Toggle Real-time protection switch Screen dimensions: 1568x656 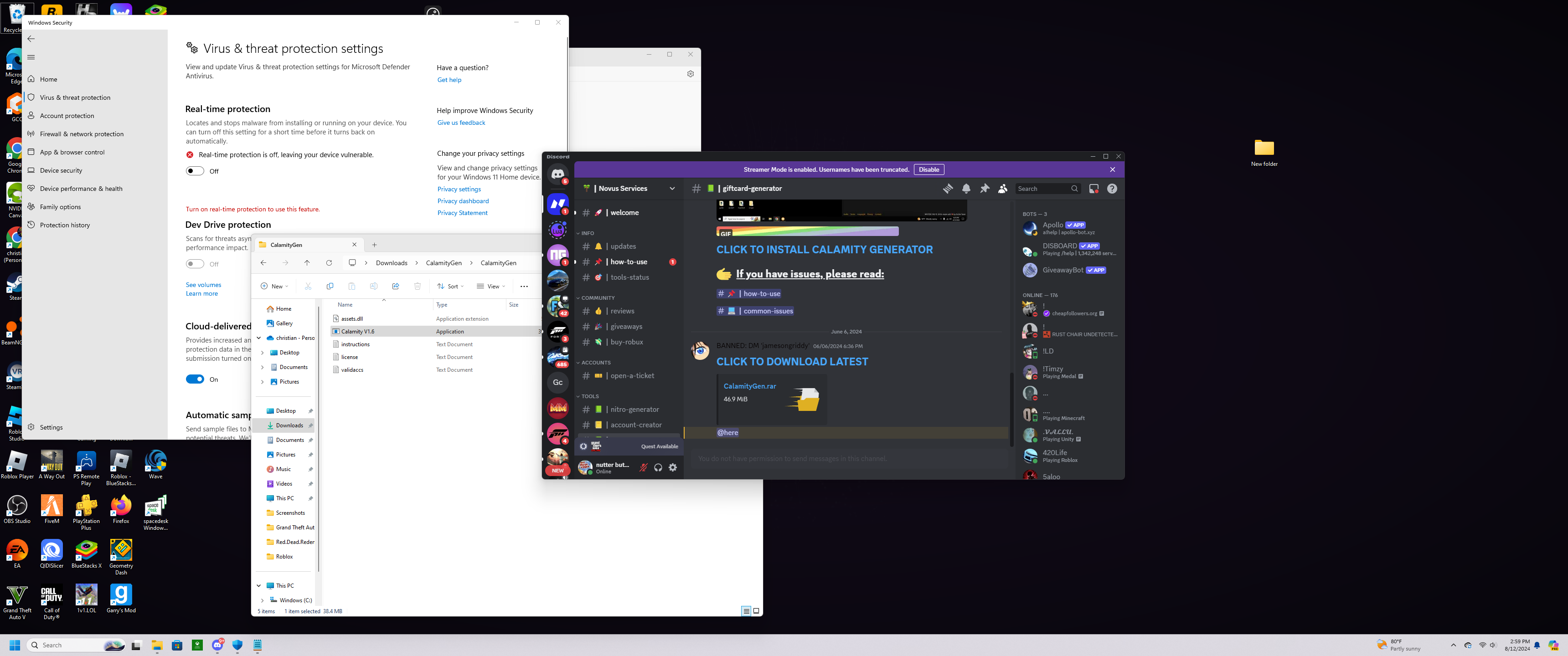pos(195,171)
